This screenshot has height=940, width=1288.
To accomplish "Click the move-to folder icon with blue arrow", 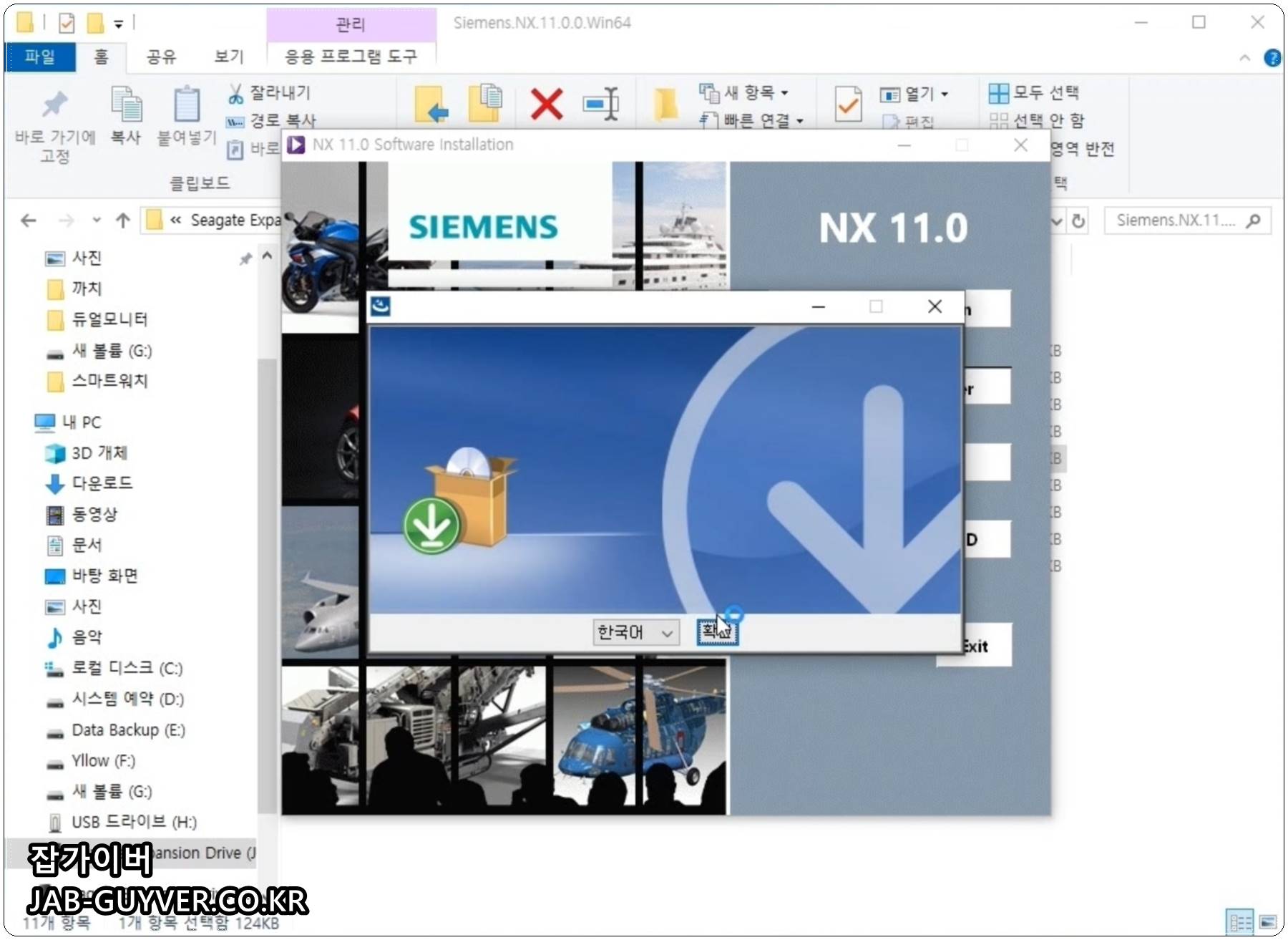I will (432, 104).
